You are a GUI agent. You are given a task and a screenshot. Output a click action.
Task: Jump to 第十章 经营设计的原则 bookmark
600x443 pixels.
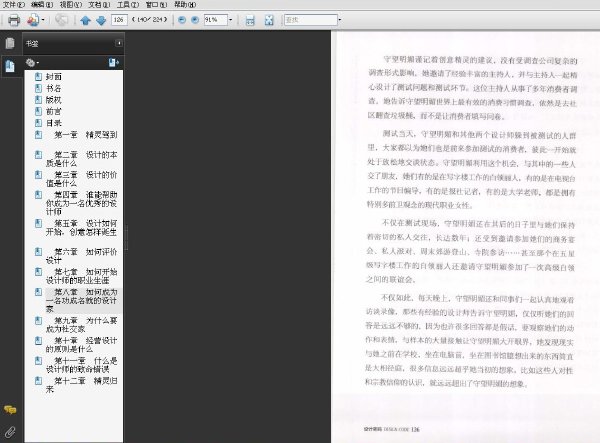click(82, 345)
